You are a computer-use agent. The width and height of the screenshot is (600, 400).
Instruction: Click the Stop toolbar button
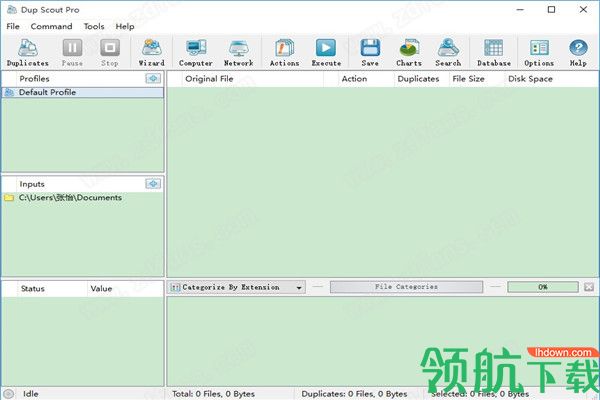pyautogui.click(x=110, y=53)
